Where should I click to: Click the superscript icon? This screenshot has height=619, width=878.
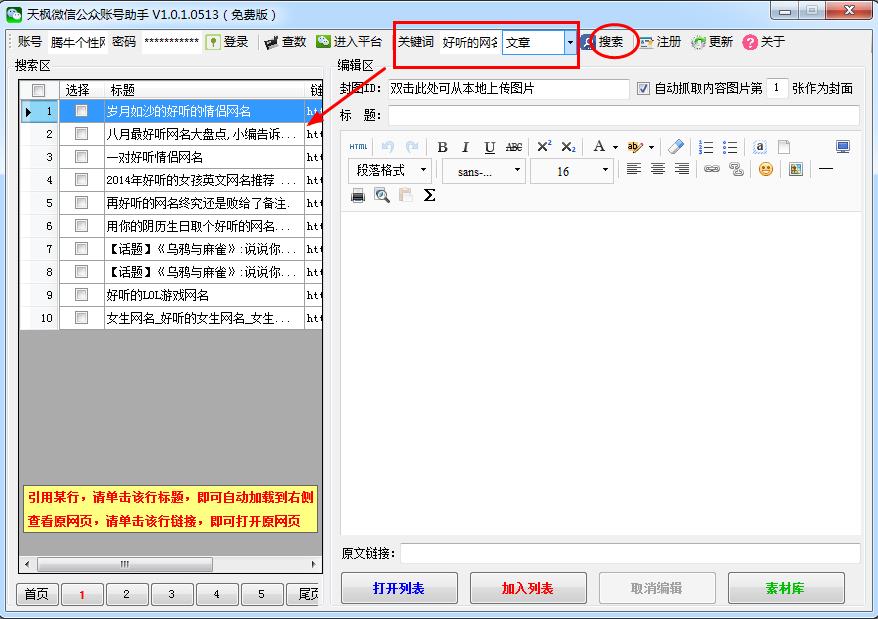[544, 147]
